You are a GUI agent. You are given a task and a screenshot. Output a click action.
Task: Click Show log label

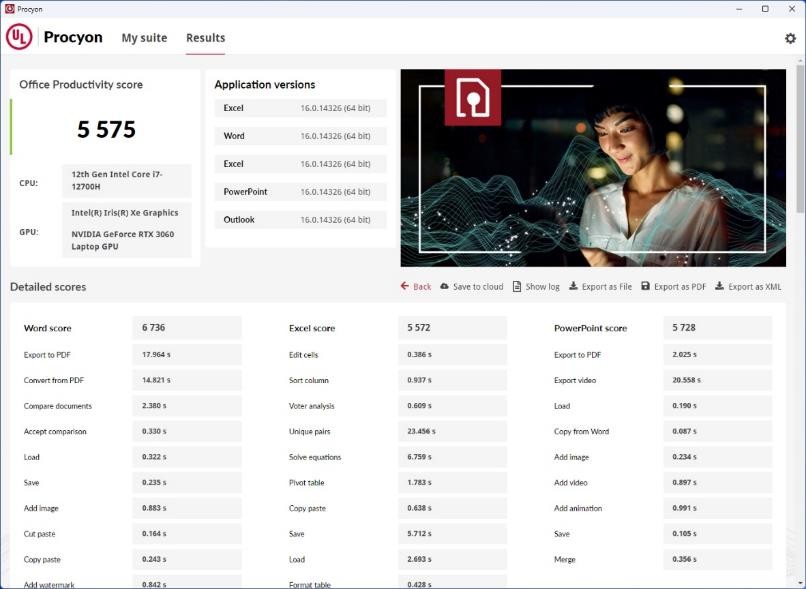click(x=542, y=287)
